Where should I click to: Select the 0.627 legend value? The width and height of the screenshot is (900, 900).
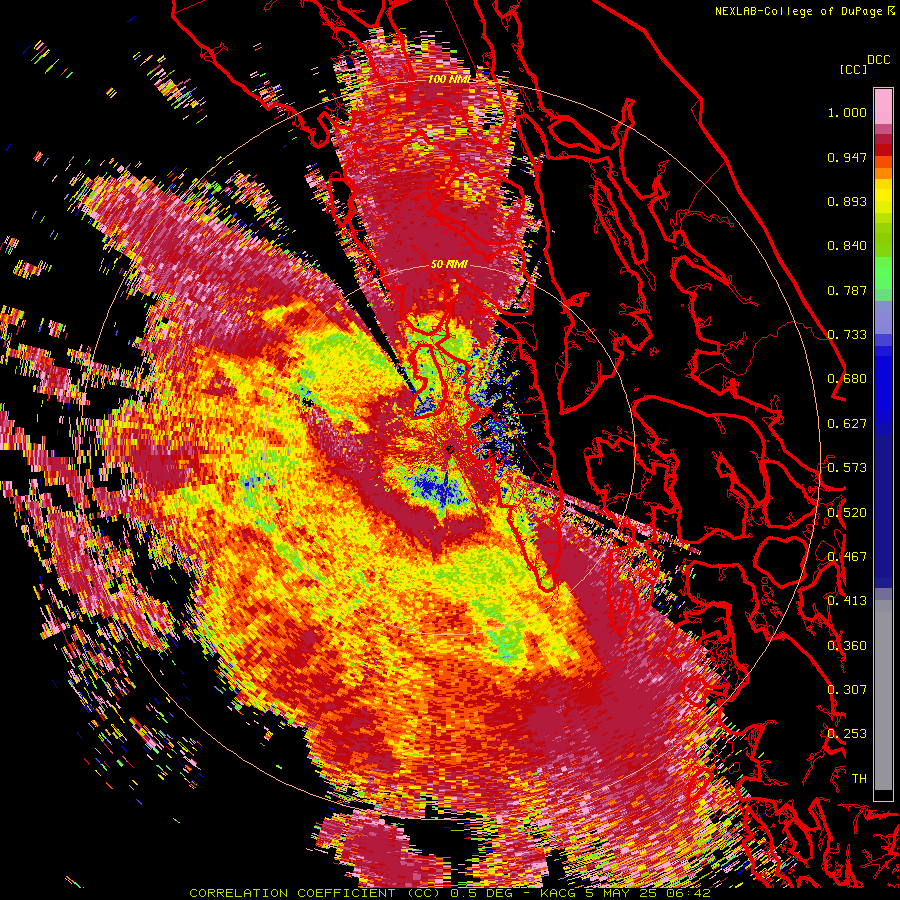coord(847,424)
